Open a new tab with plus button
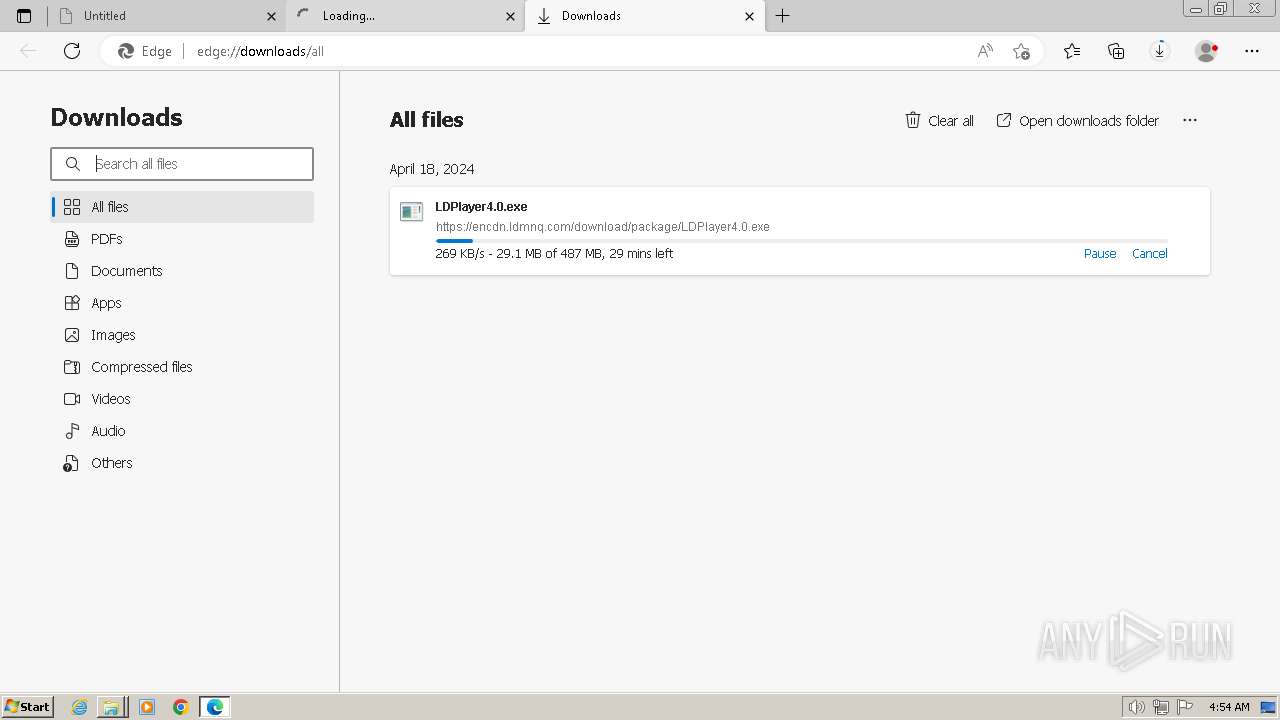Viewport: 1280px width, 720px height. coord(783,16)
